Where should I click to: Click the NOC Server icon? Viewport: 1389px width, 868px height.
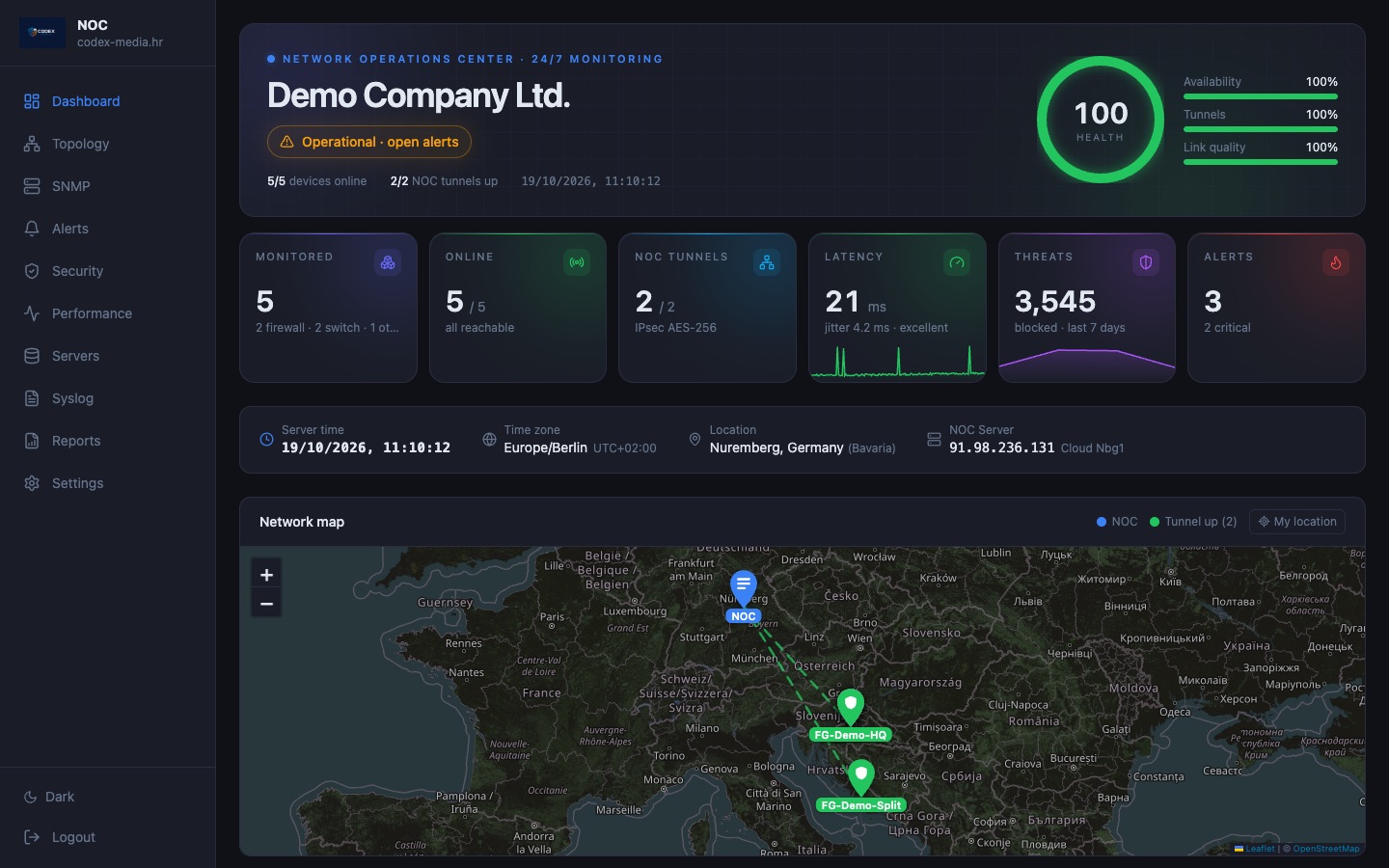(x=934, y=440)
